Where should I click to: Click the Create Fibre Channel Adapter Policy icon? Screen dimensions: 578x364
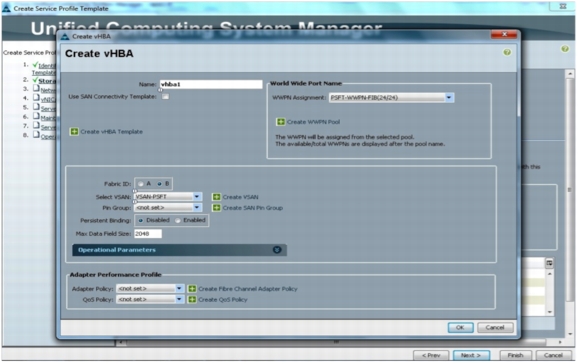point(192,289)
